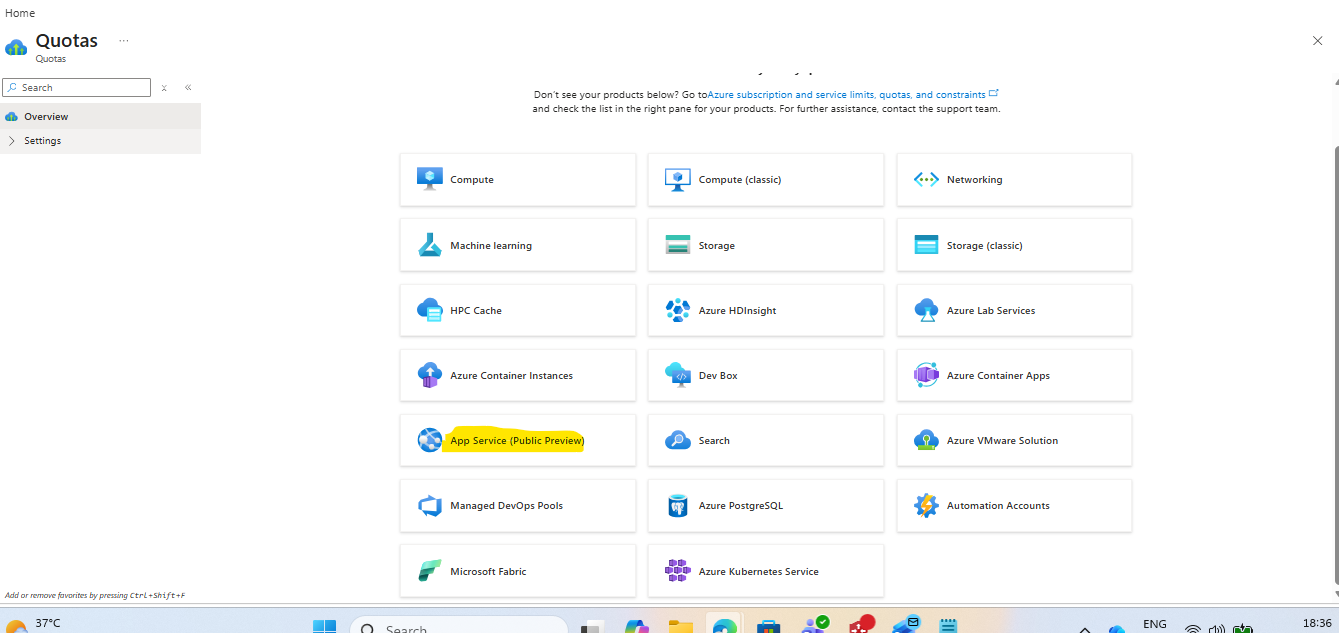Clear sidebar search using the x icon
Screen dimensions: 1339x633
(x=164, y=88)
